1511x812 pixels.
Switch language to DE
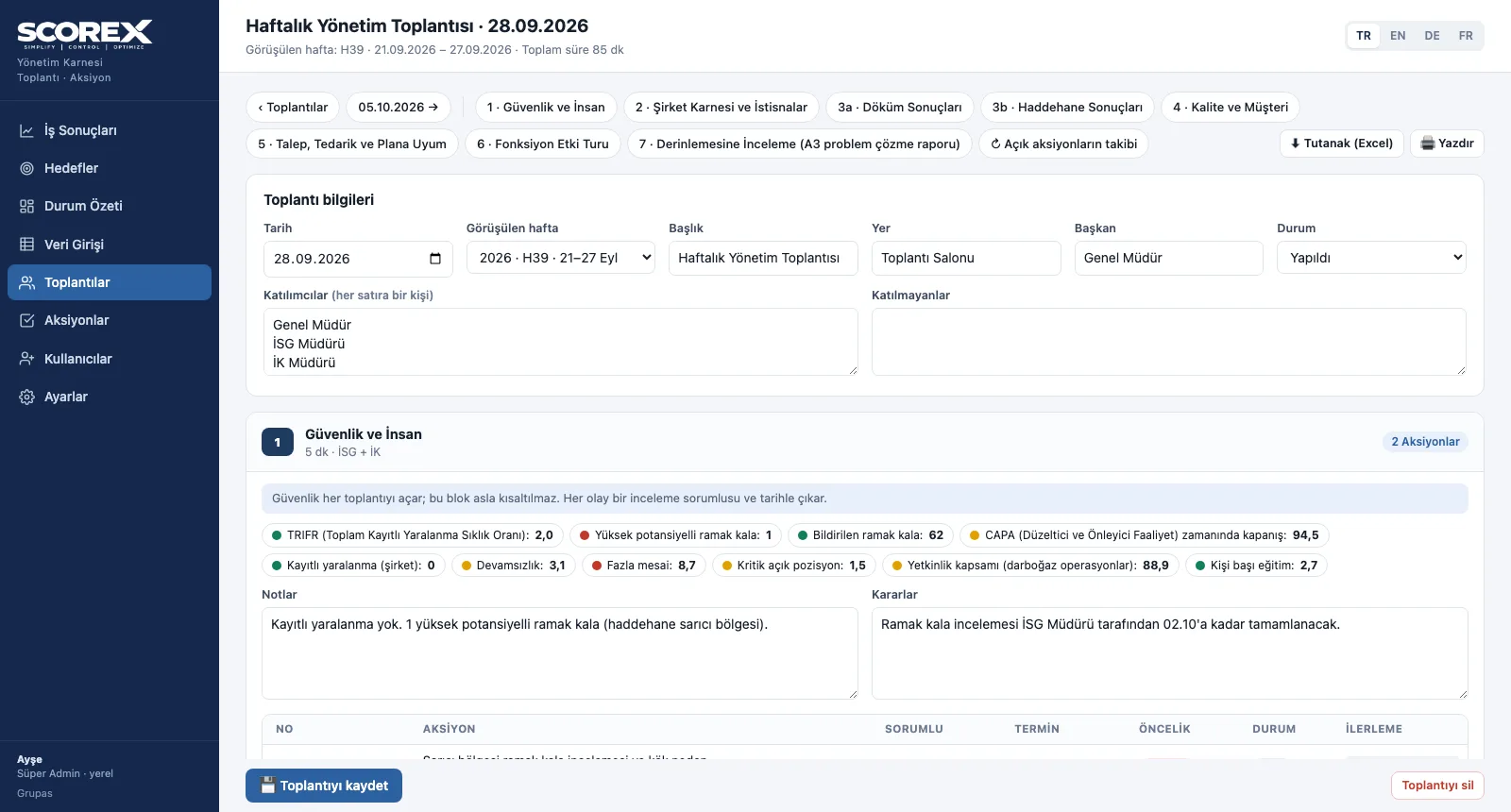tap(1433, 36)
